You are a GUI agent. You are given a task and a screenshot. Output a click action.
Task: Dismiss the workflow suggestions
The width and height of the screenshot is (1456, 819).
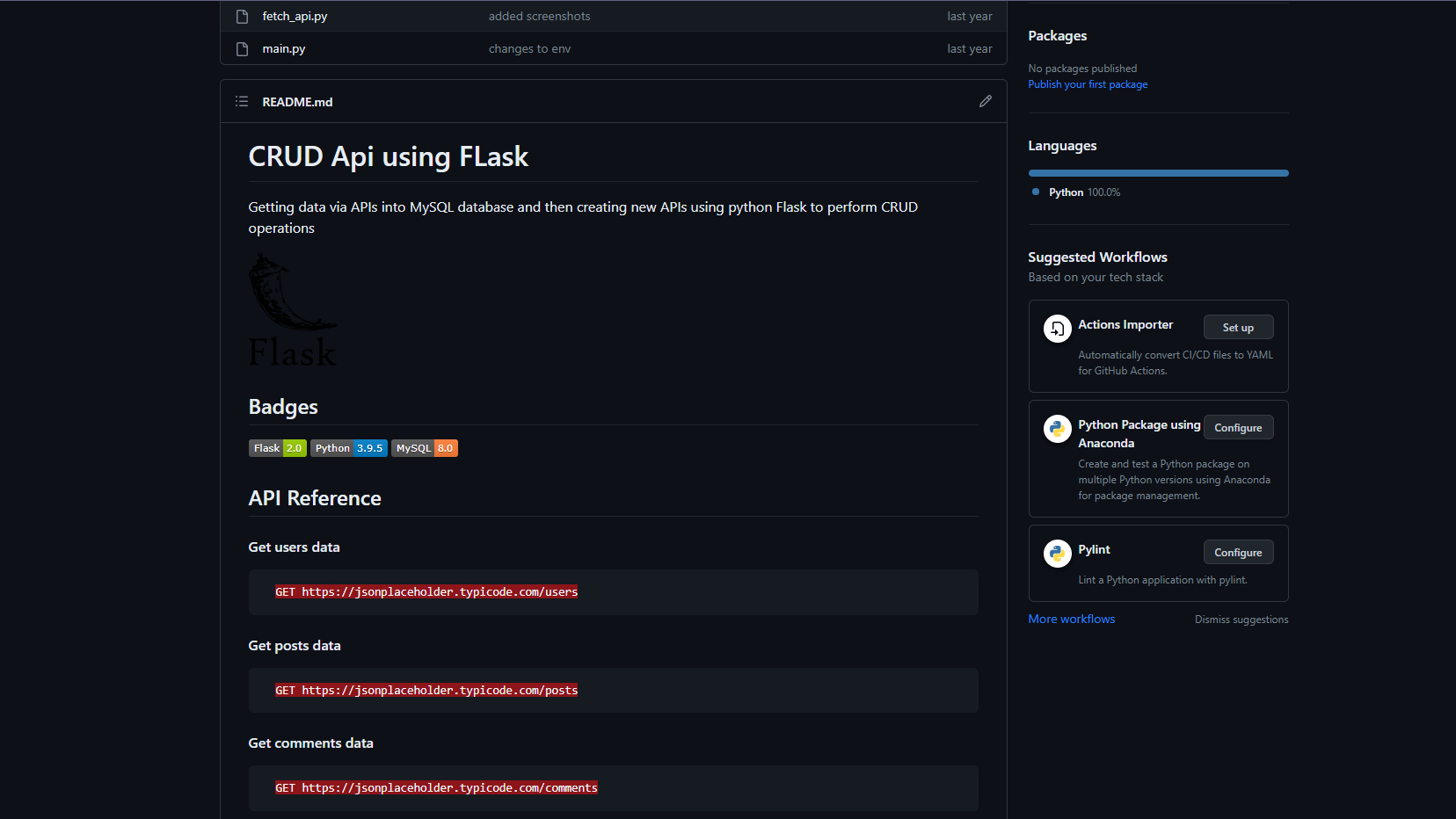(x=1241, y=620)
